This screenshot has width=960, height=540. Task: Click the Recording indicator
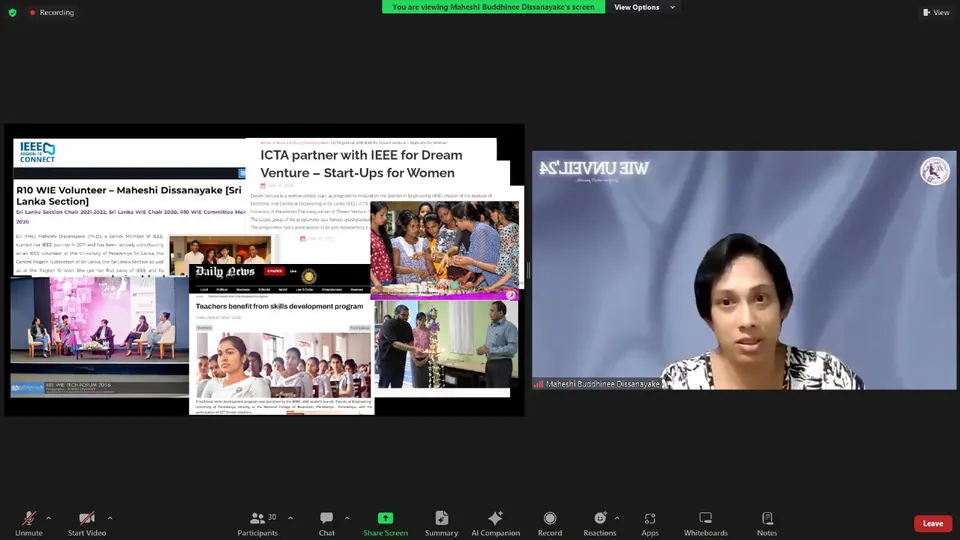pyautogui.click(x=51, y=12)
